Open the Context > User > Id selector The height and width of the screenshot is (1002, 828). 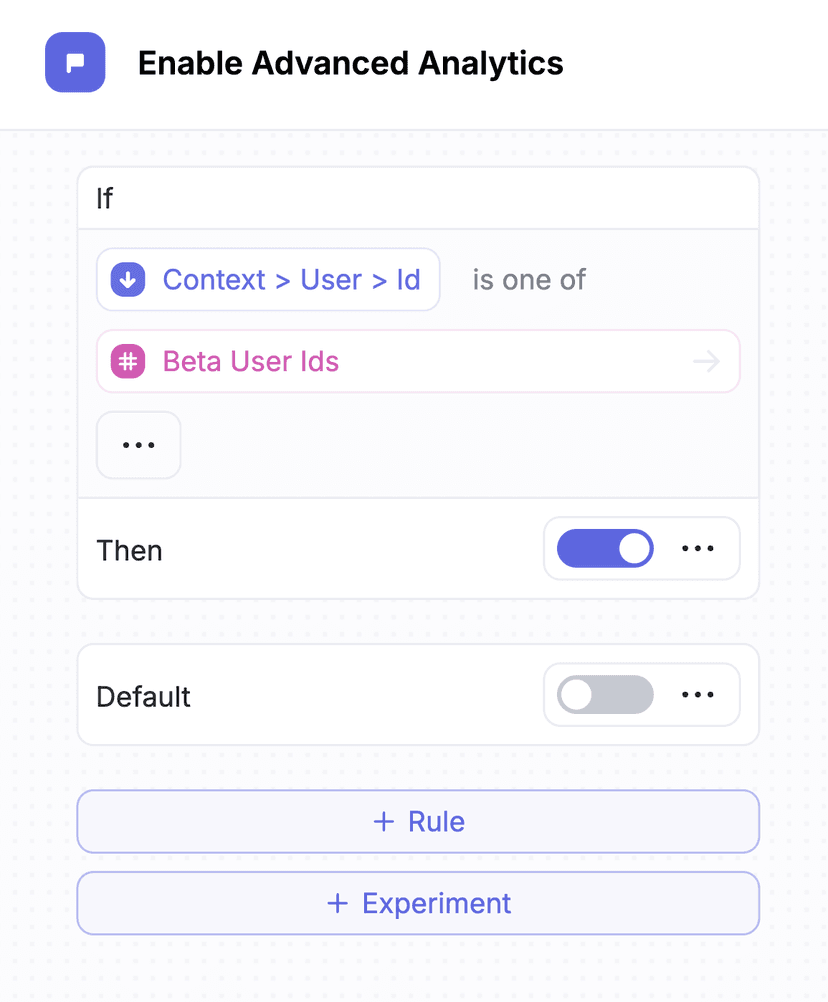pyautogui.click(x=268, y=280)
